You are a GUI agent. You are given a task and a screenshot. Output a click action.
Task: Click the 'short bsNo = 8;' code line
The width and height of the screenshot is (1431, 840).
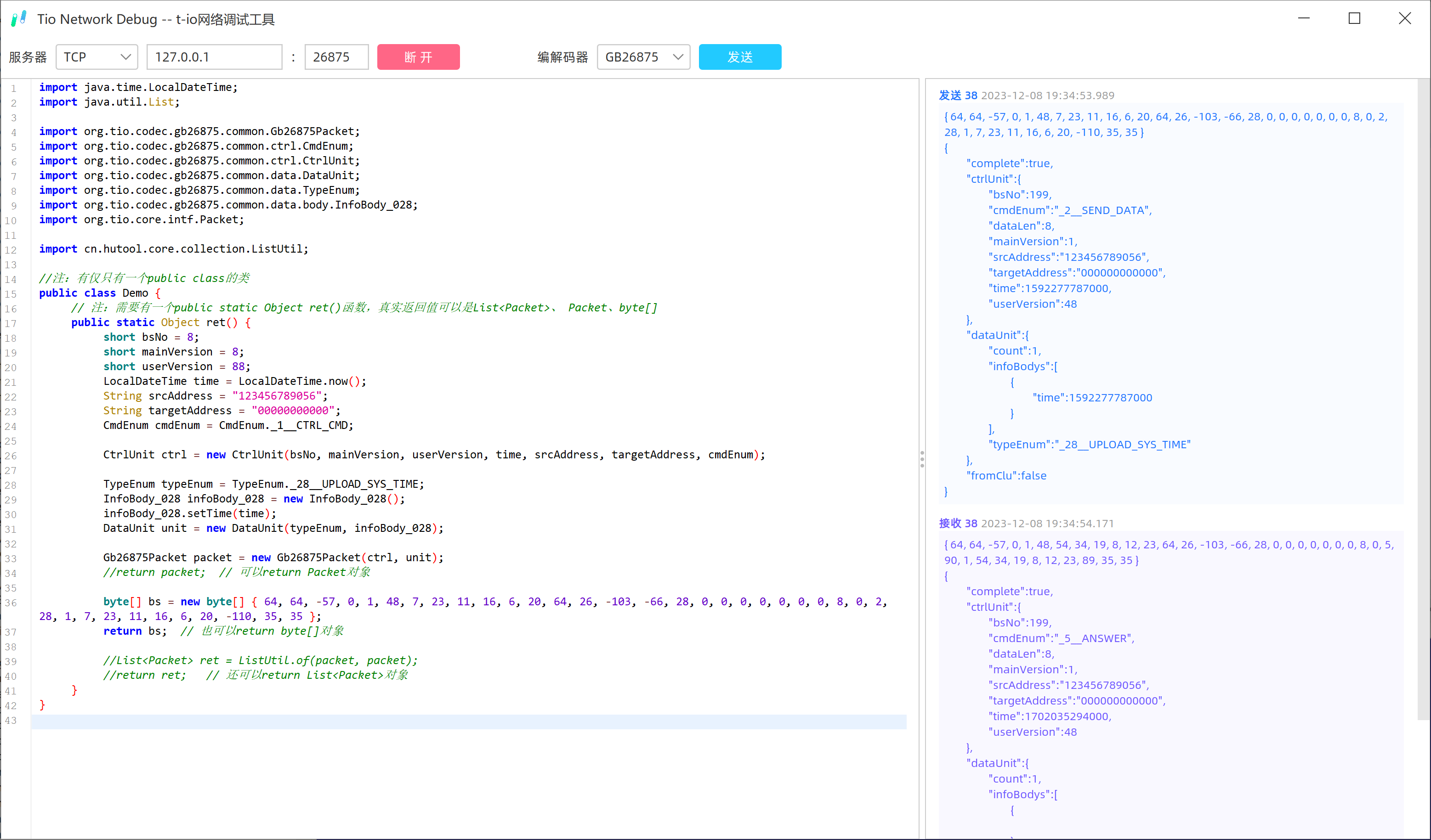click(x=151, y=337)
